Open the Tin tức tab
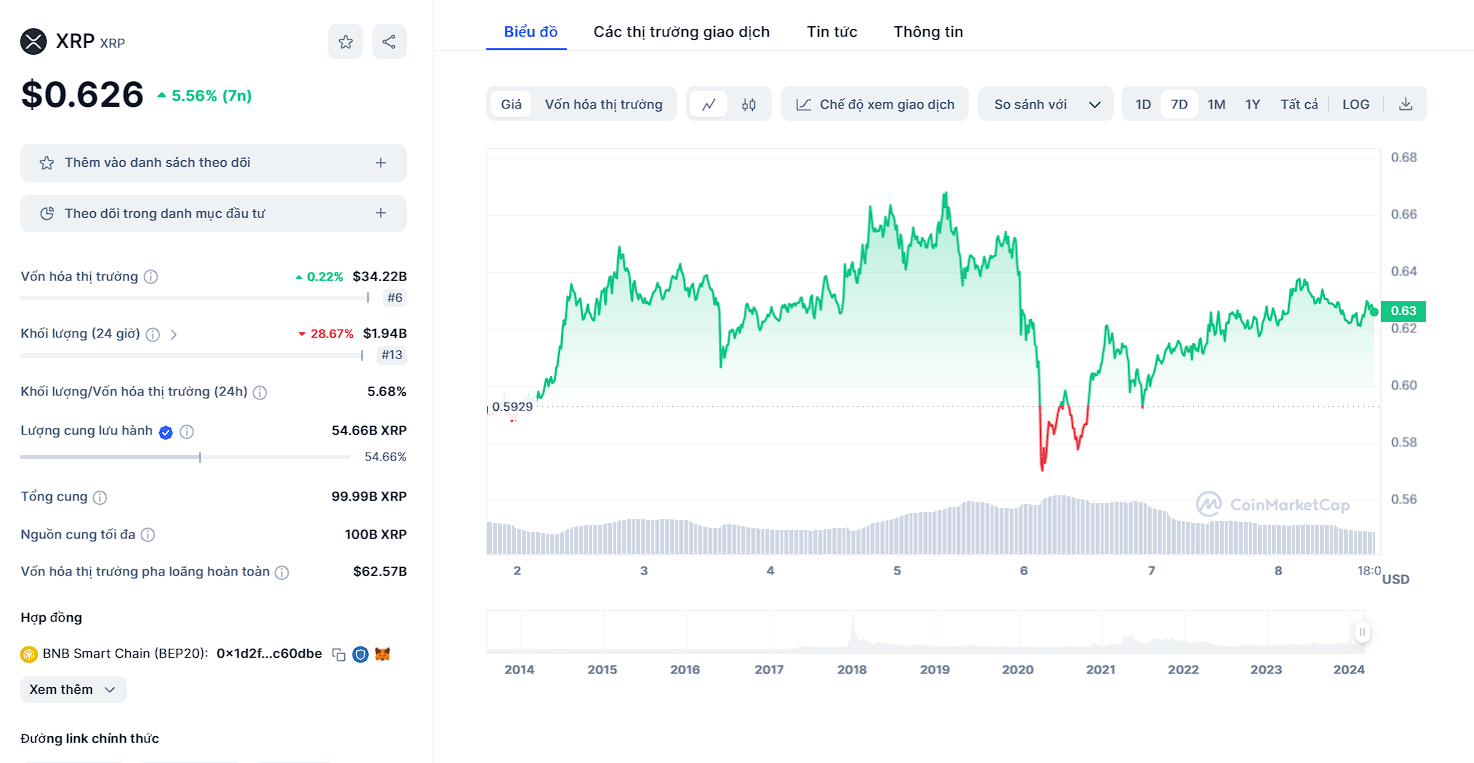The height and width of the screenshot is (763, 1474). 832,32
